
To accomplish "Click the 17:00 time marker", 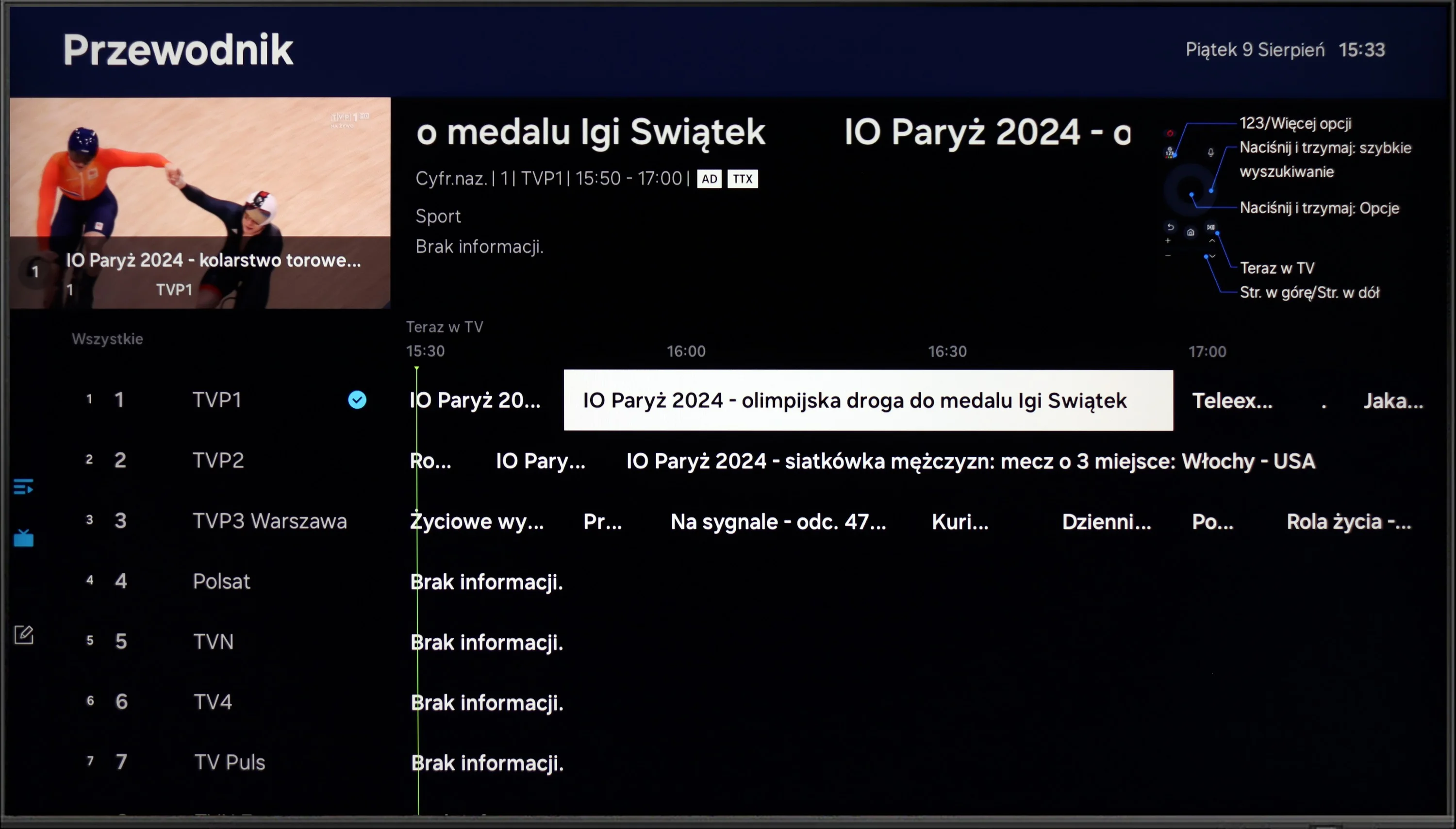I will tap(1207, 351).
